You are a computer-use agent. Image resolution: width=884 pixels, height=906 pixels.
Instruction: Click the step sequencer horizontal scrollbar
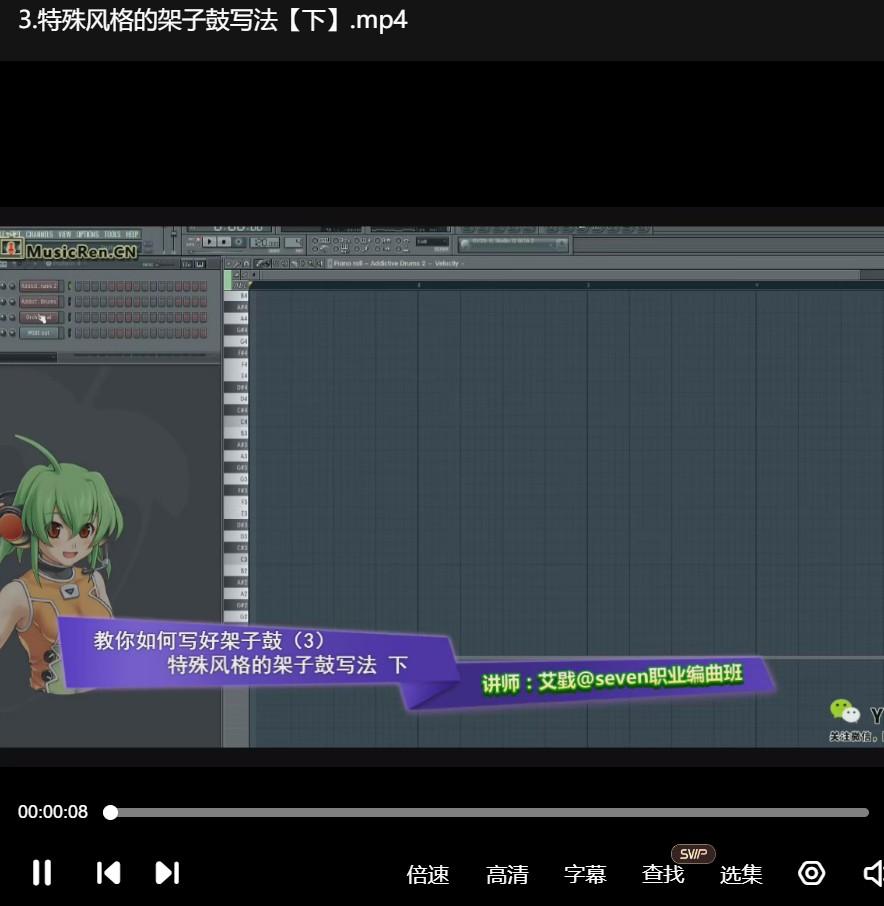[139, 355]
